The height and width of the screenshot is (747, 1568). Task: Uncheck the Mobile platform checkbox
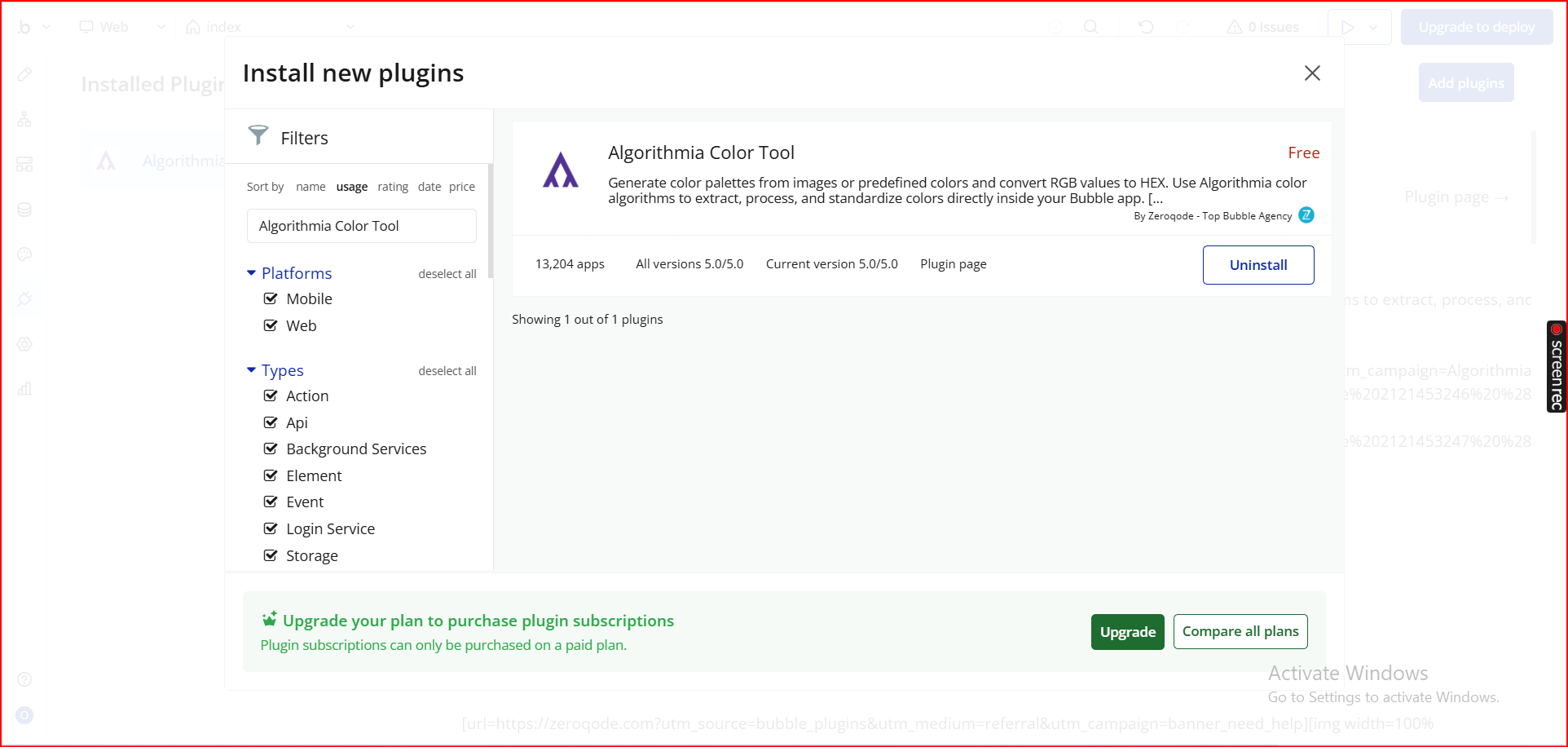click(x=271, y=299)
